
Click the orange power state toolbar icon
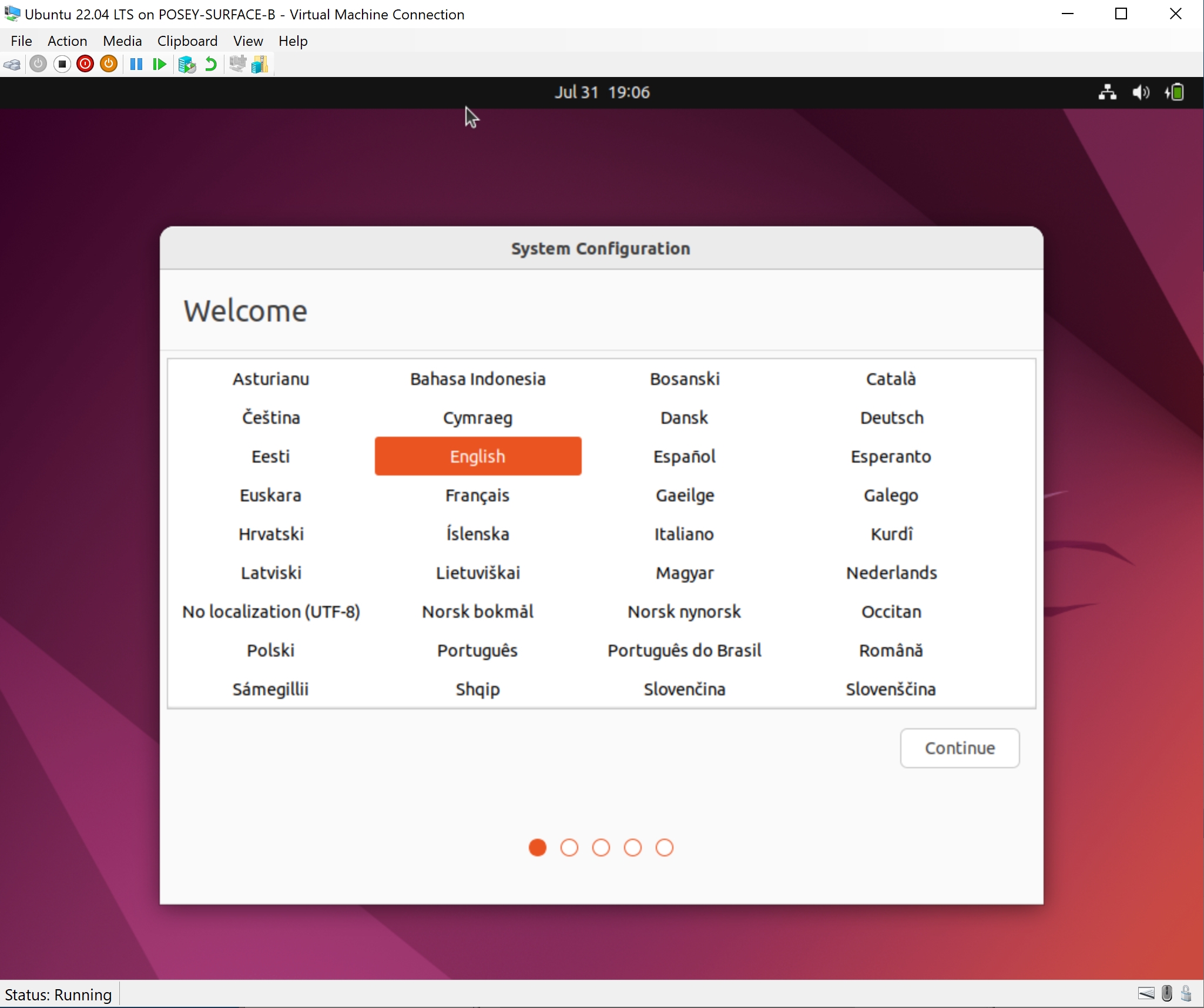109,64
